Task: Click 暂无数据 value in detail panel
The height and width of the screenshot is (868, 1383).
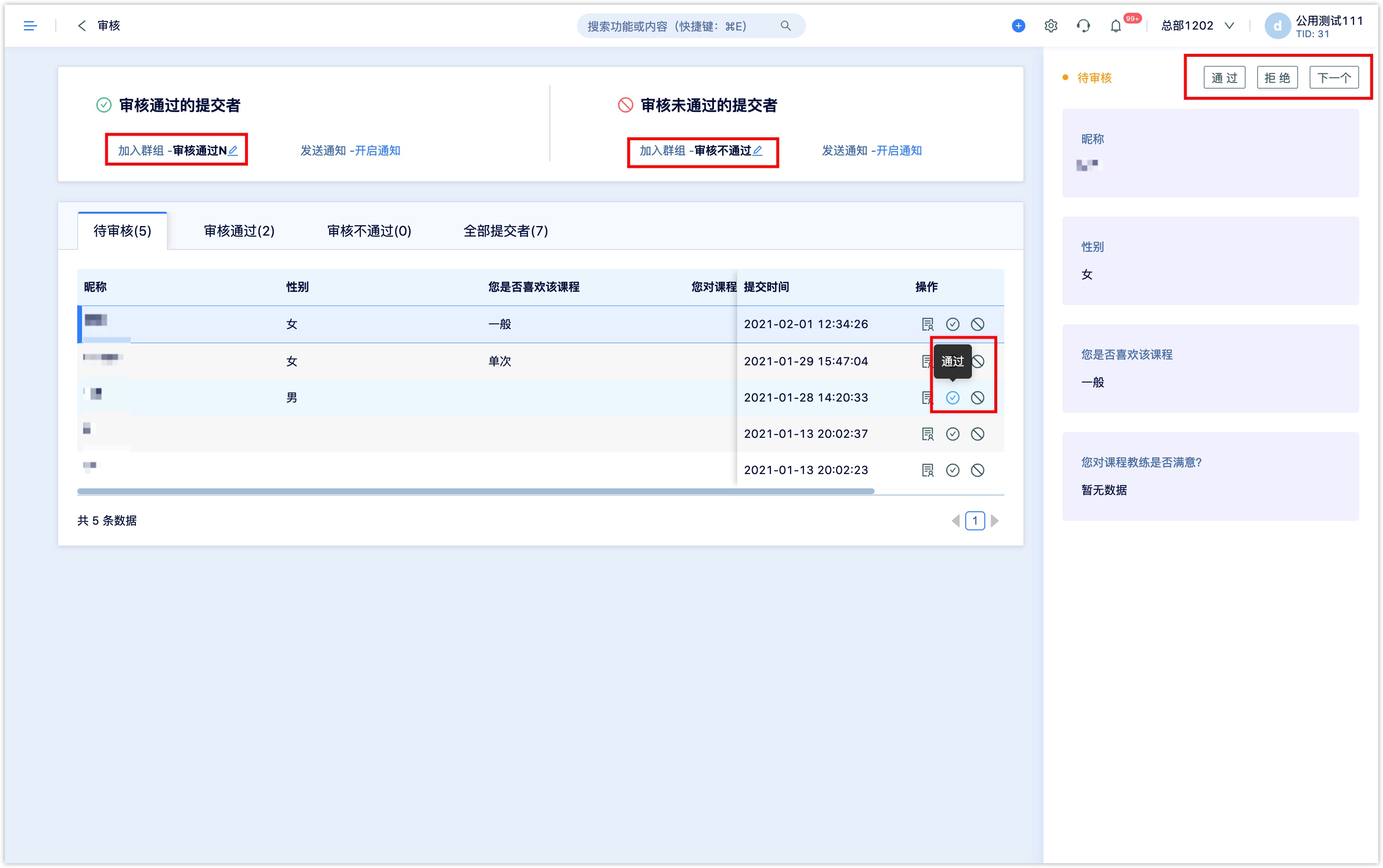Action: (x=1104, y=490)
